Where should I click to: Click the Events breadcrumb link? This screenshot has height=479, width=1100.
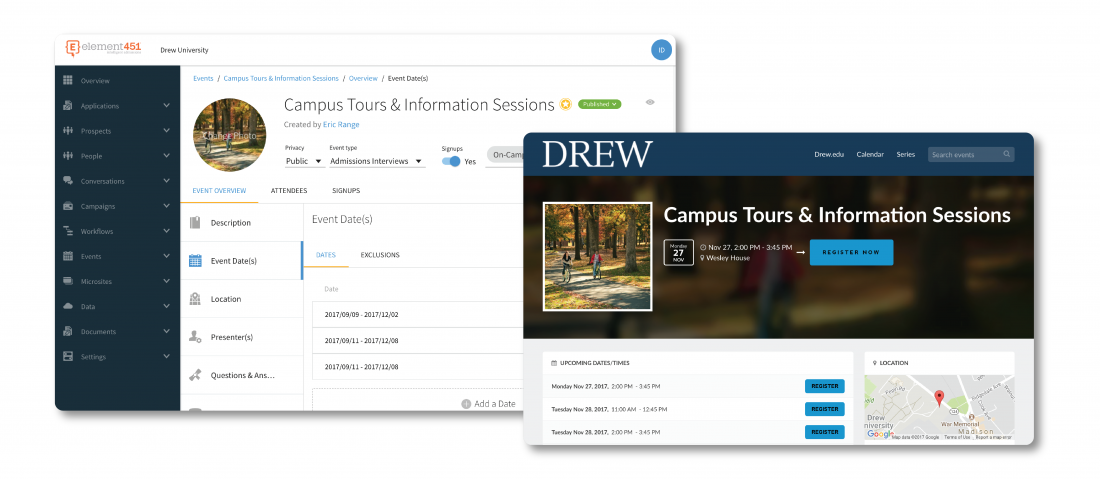(x=203, y=79)
